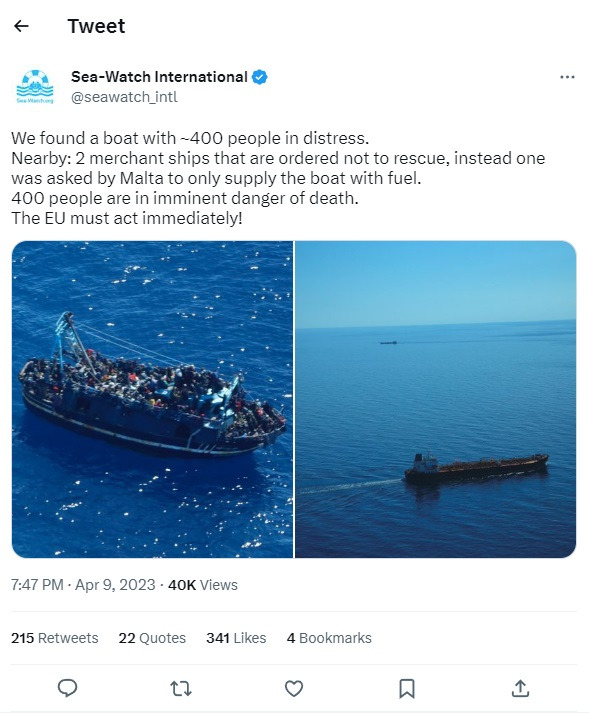The width and height of the screenshot is (589, 713).
Task: Retweet using the arrows icon
Action: 181,688
